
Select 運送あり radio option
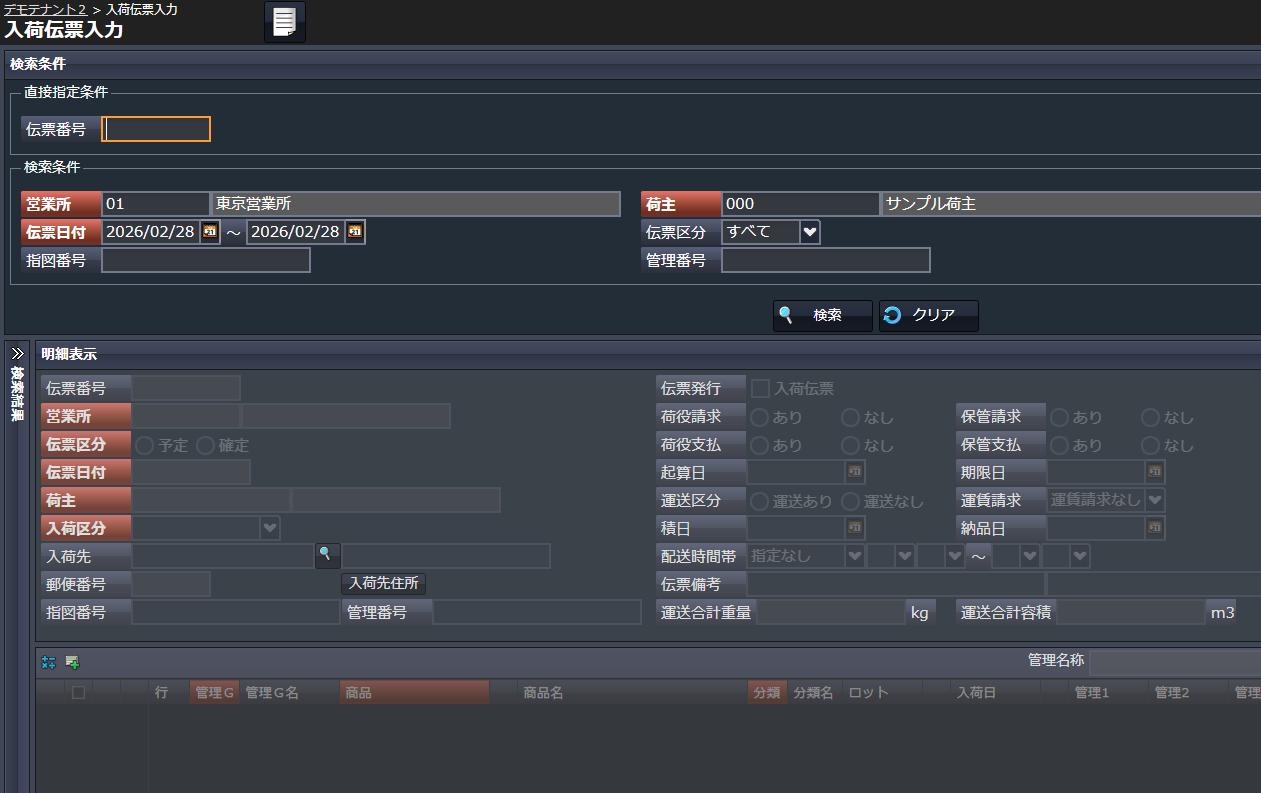[x=760, y=501]
